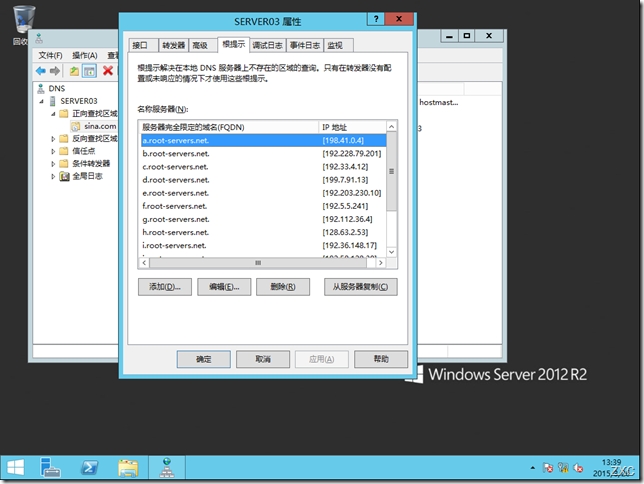The width and height of the screenshot is (644, 484).
Task: Select d.root-servers.net. row
Action: pos(263,180)
